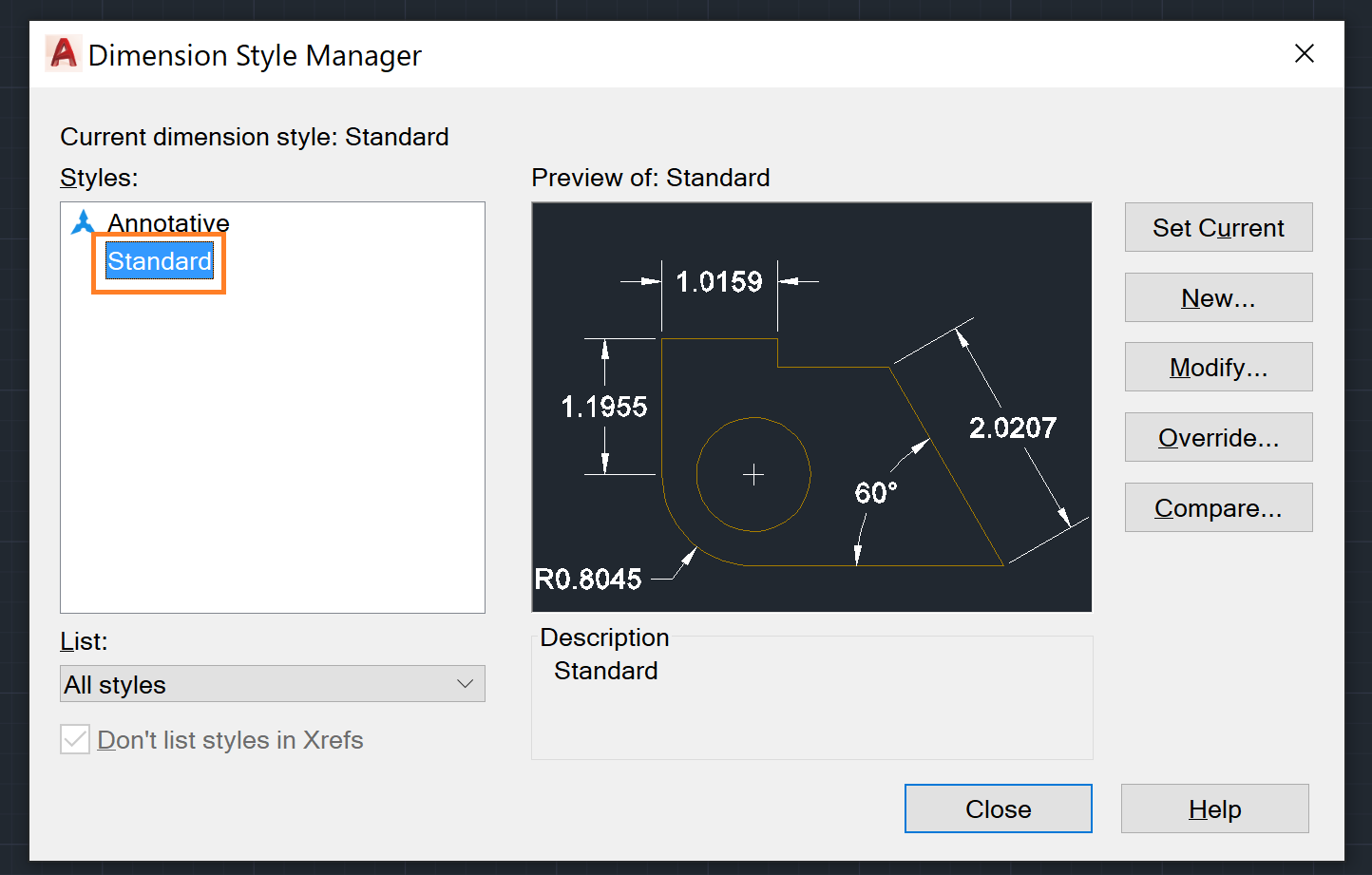Click the "Preview of: Standard" label

(x=652, y=178)
